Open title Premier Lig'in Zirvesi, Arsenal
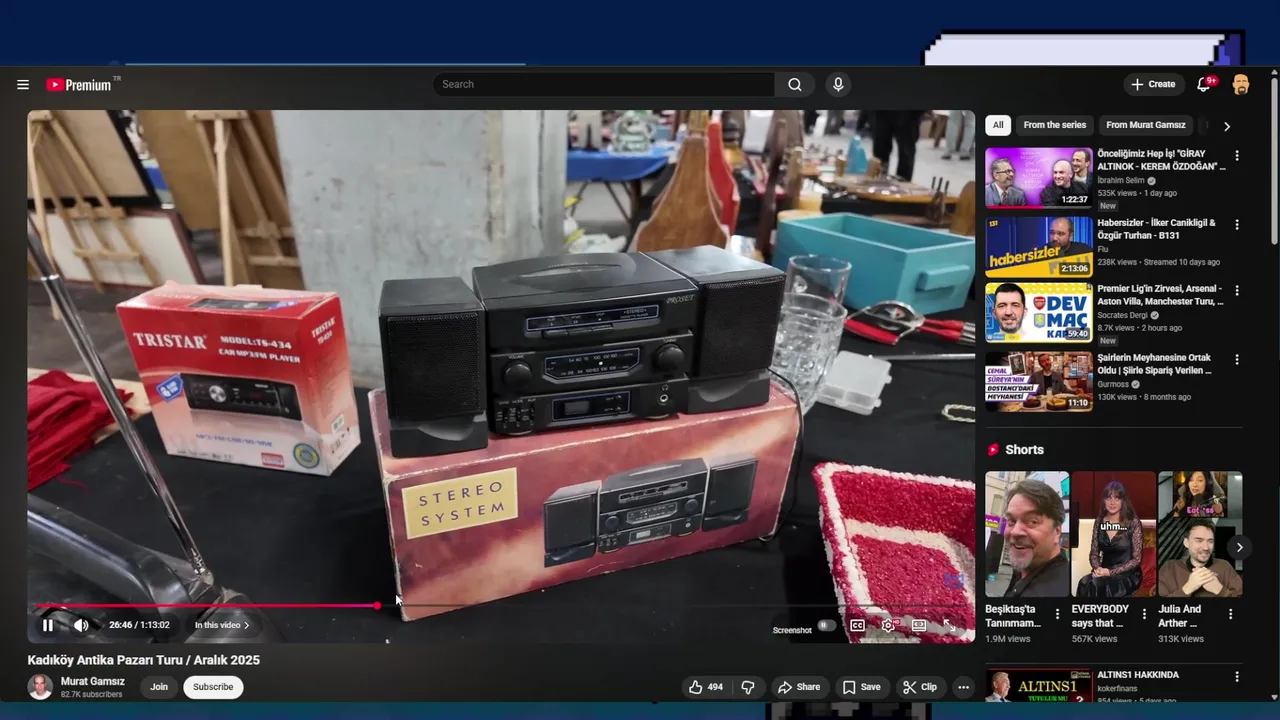 click(x=1161, y=295)
